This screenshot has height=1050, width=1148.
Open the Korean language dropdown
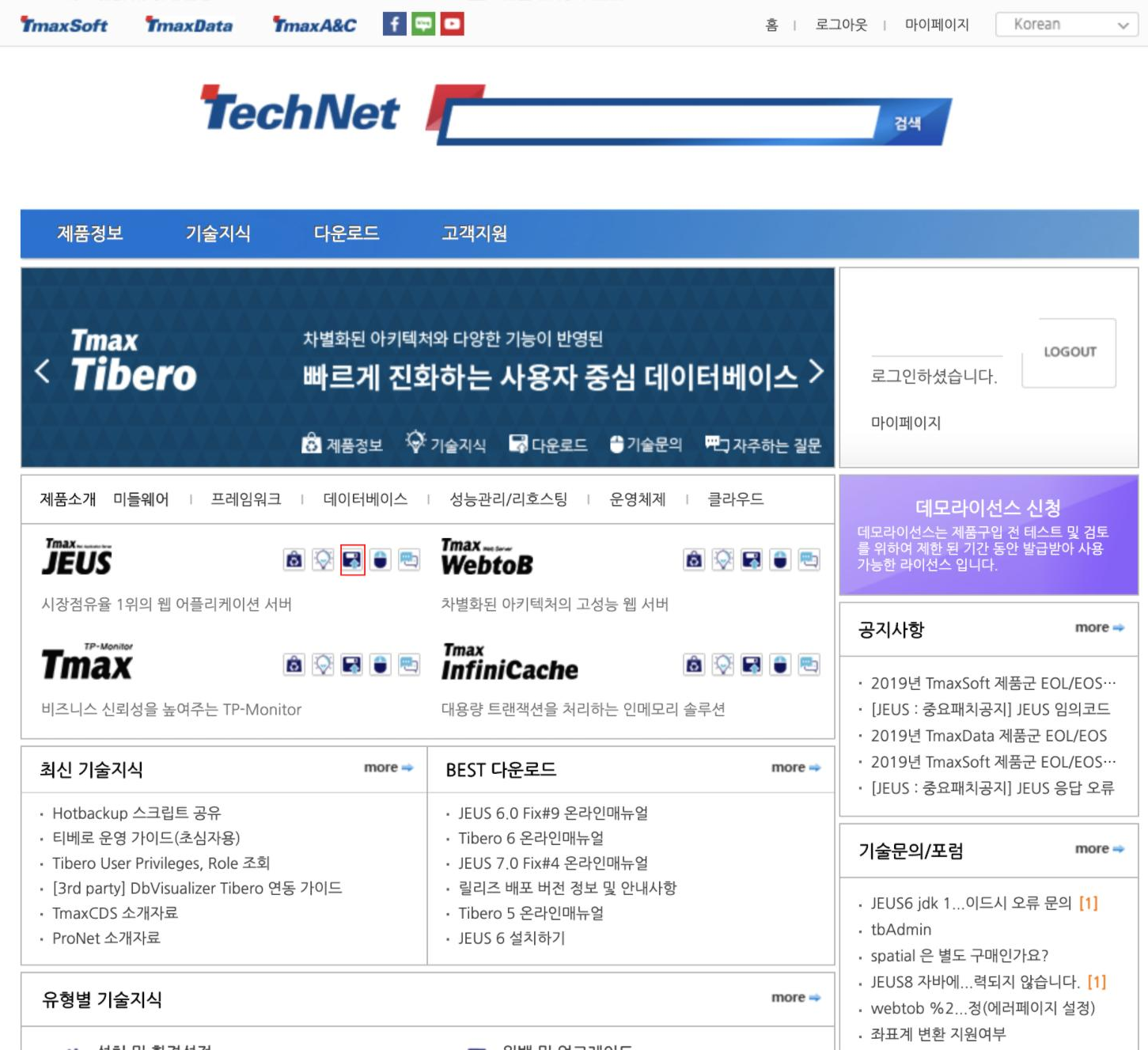pyautogui.click(x=1066, y=25)
